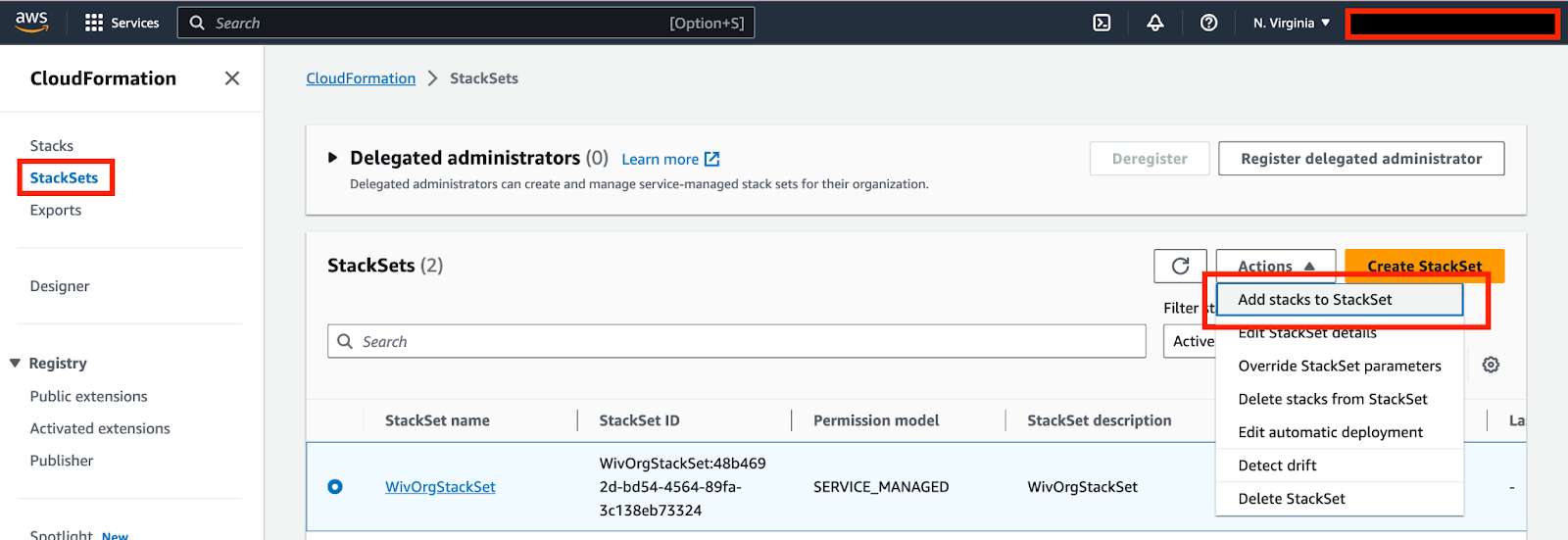
Task: Sort by Permission model column
Action: click(x=876, y=420)
